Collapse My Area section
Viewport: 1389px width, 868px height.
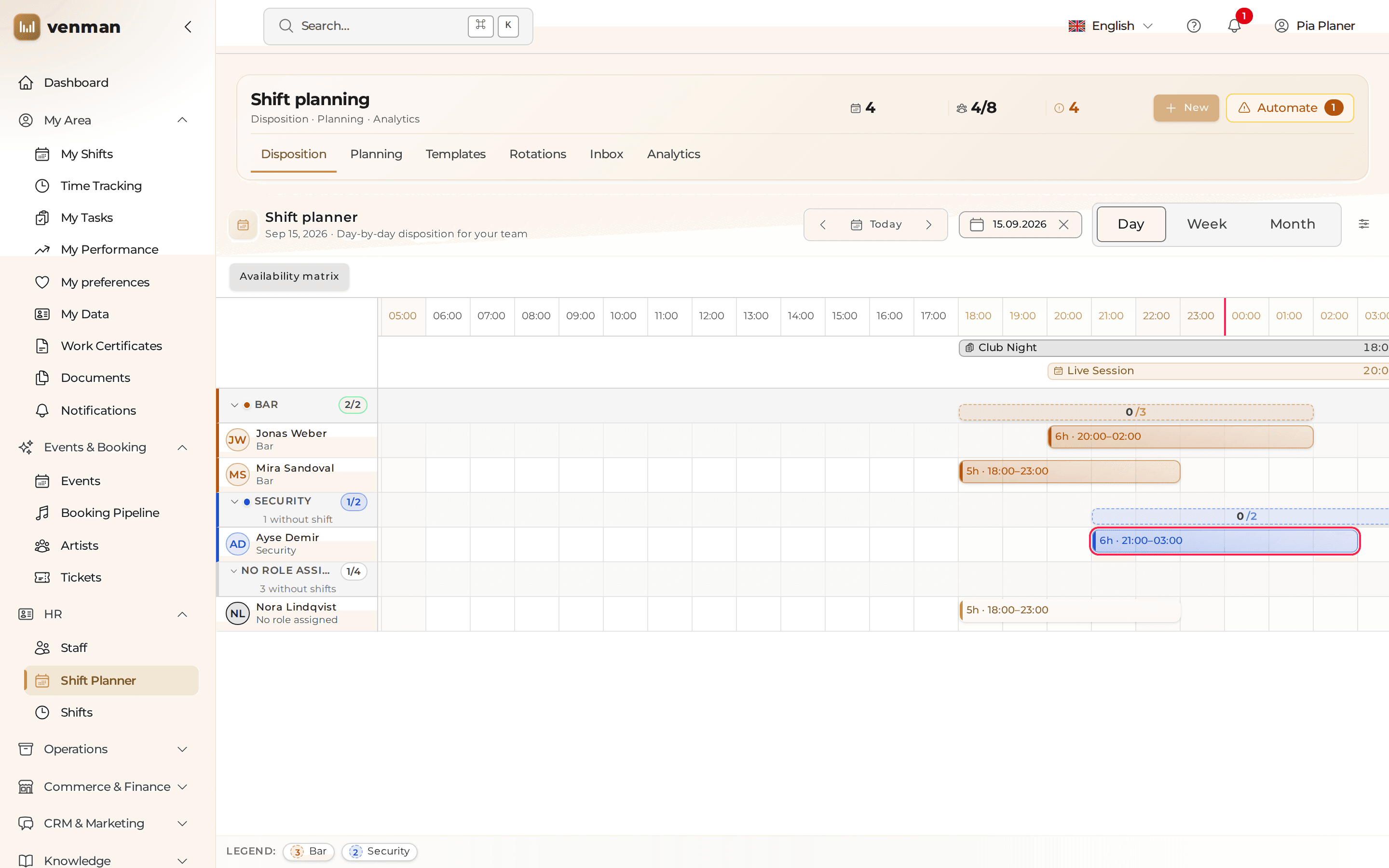tap(182, 120)
